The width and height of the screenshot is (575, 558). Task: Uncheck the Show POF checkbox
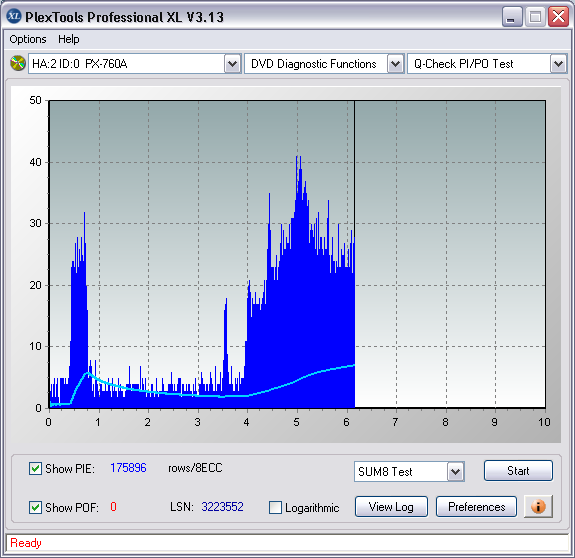click(35, 508)
